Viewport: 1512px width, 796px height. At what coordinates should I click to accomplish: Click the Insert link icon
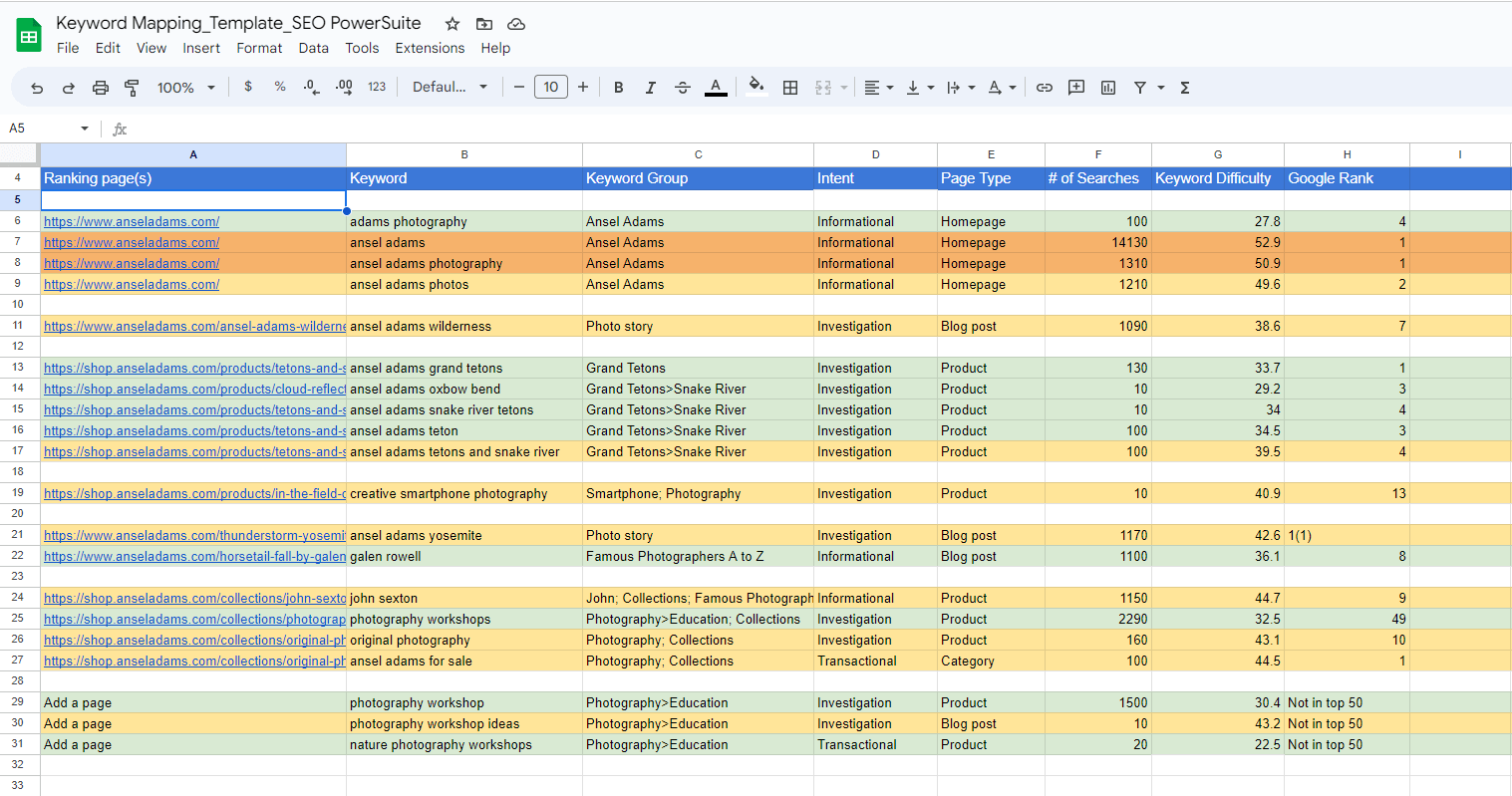pos(1045,88)
